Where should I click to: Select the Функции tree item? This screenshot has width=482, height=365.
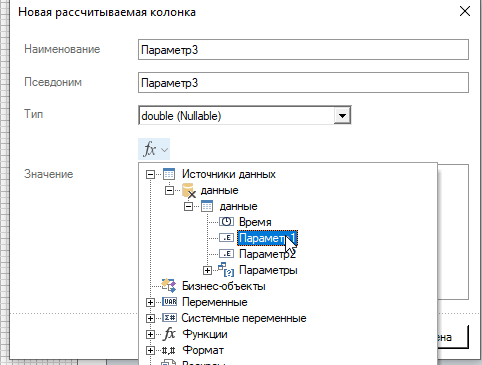pyautogui.click(x=205, y=334)
